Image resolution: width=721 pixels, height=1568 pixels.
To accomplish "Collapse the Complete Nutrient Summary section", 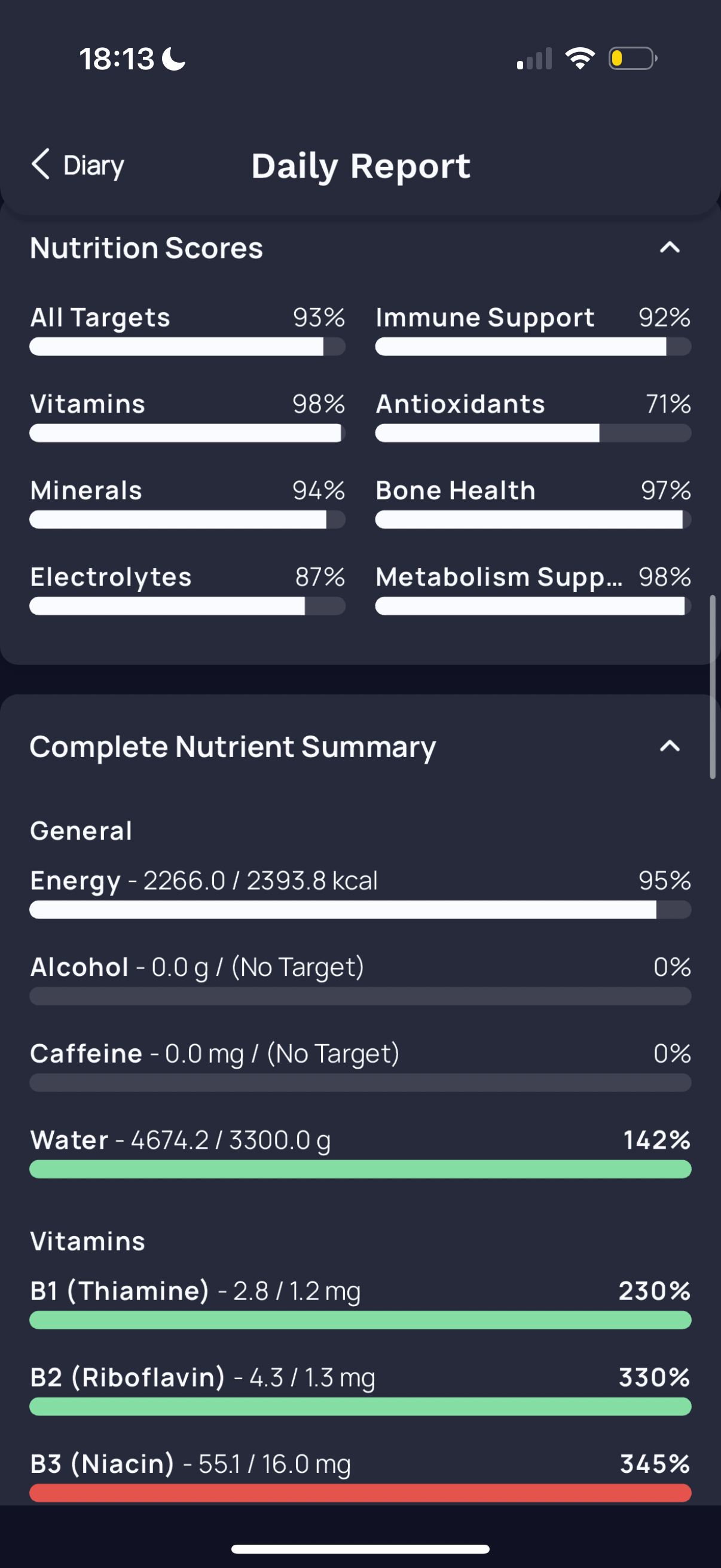I will (x=670, y=746).
